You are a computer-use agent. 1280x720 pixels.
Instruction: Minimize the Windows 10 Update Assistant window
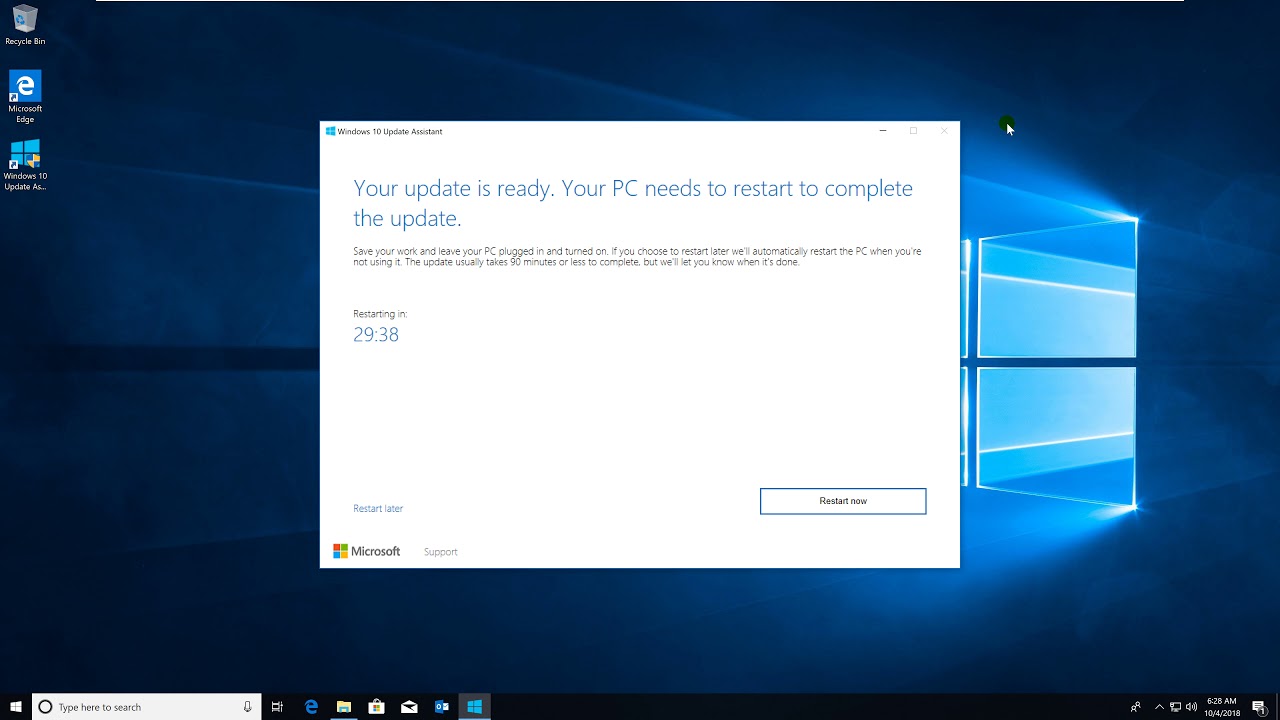[x=883, y=131]
